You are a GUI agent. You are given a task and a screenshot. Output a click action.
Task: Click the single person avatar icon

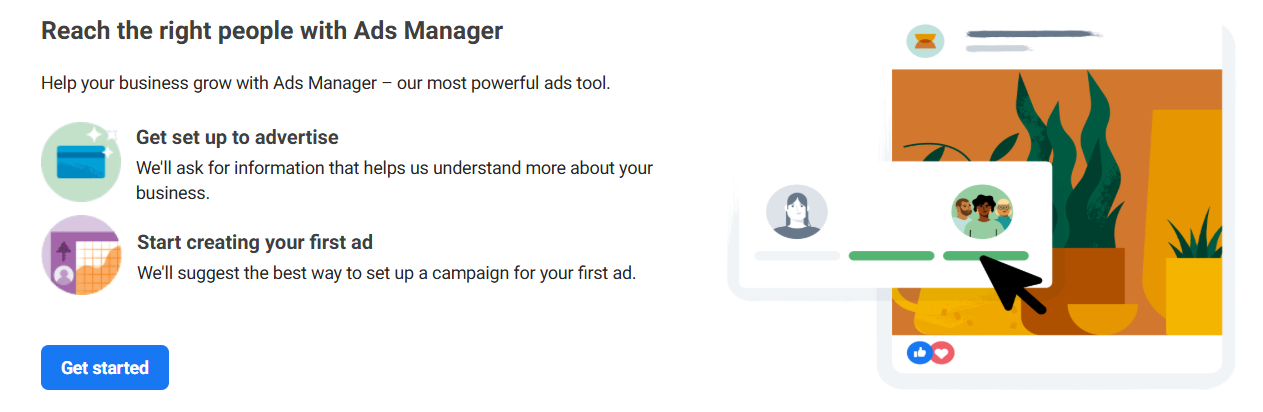click(x=797, y=213)
